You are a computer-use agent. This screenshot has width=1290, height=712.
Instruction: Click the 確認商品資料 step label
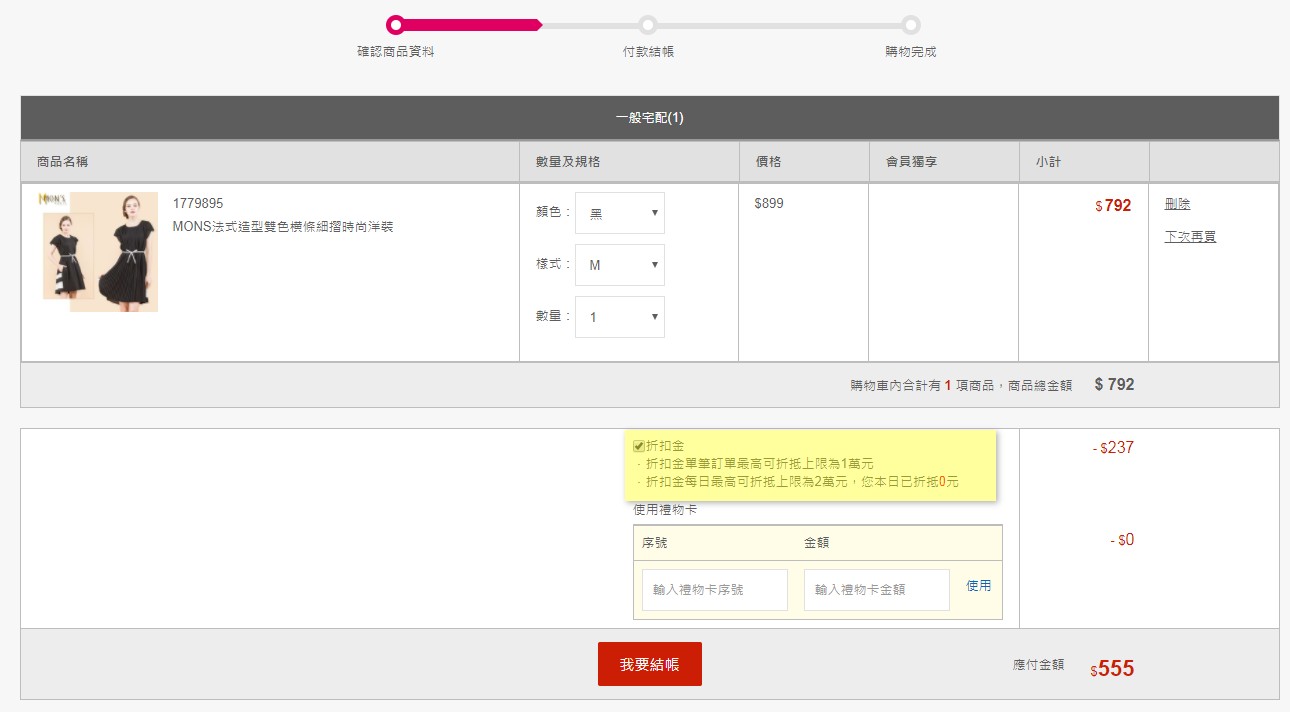coord(396,52)
